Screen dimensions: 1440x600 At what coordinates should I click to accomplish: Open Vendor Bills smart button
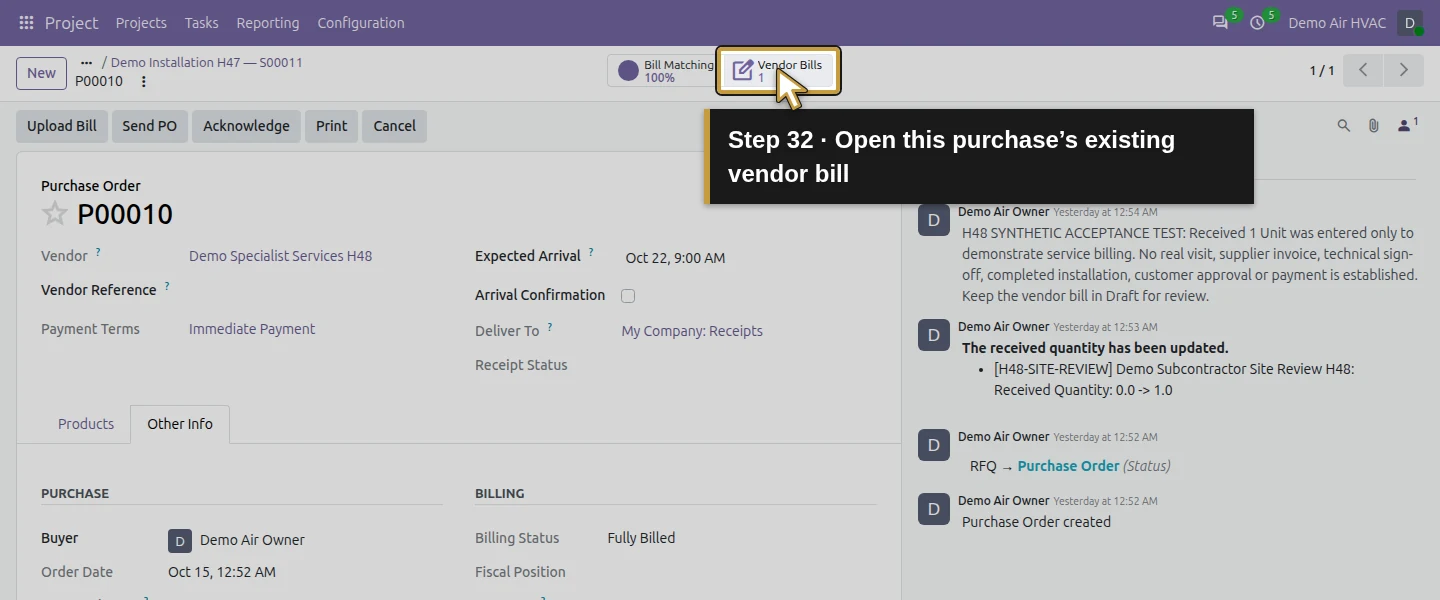pyautogui.click(x=778, y=71)
